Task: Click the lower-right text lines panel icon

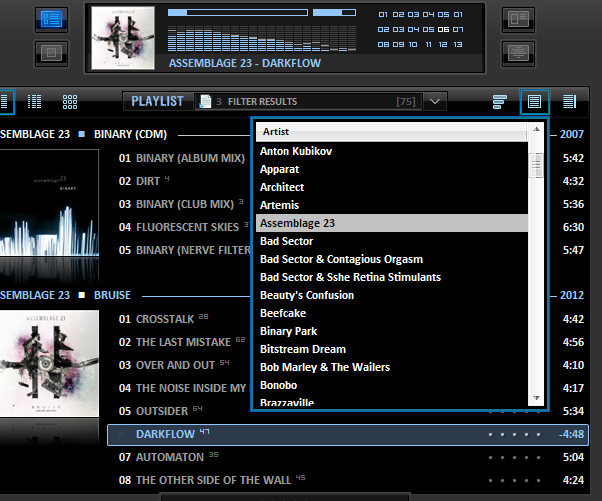Action: (517, 51)
